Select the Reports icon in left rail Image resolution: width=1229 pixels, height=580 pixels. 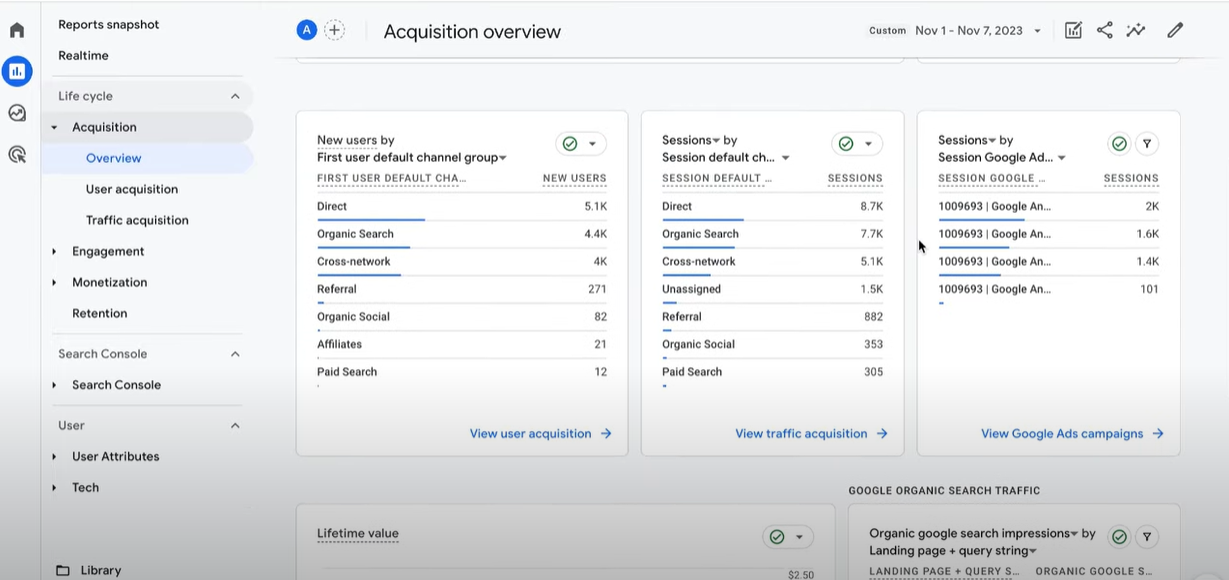[17, 71]
